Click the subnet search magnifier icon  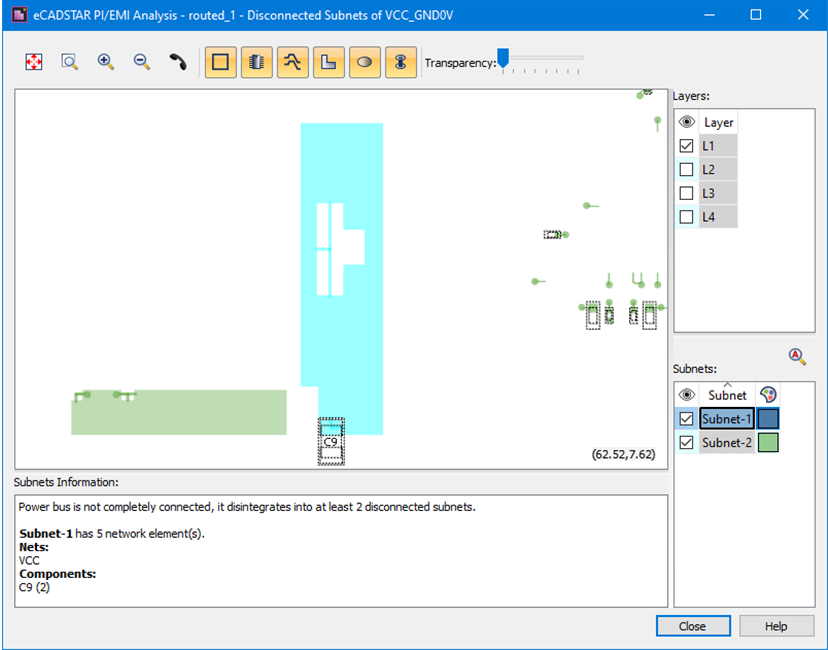click(x=797, y=356)
